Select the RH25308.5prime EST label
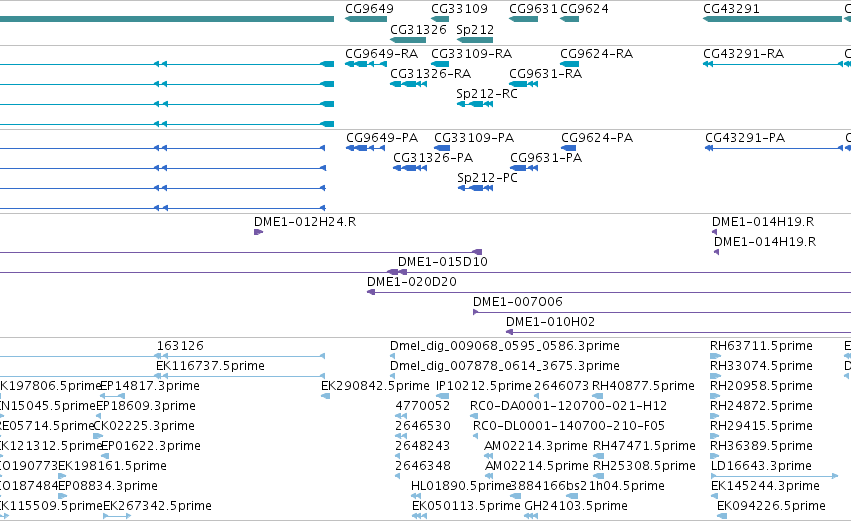 point(644,466)
